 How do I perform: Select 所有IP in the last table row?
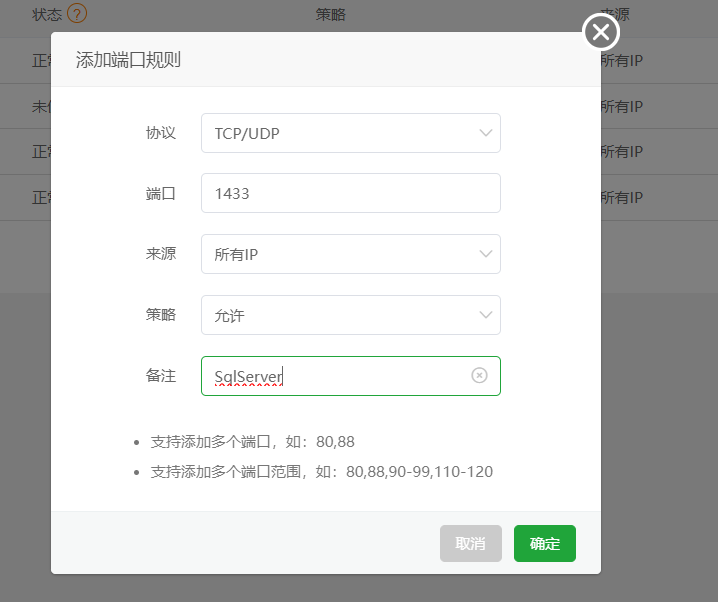click(x=622, y=197)
